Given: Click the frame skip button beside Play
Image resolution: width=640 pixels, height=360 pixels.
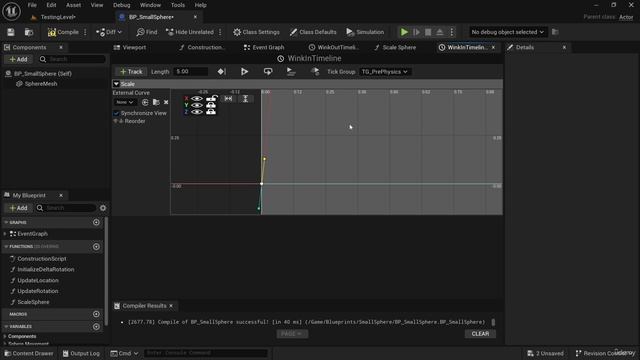Looking at the screenshot, I should pos(416,32).
